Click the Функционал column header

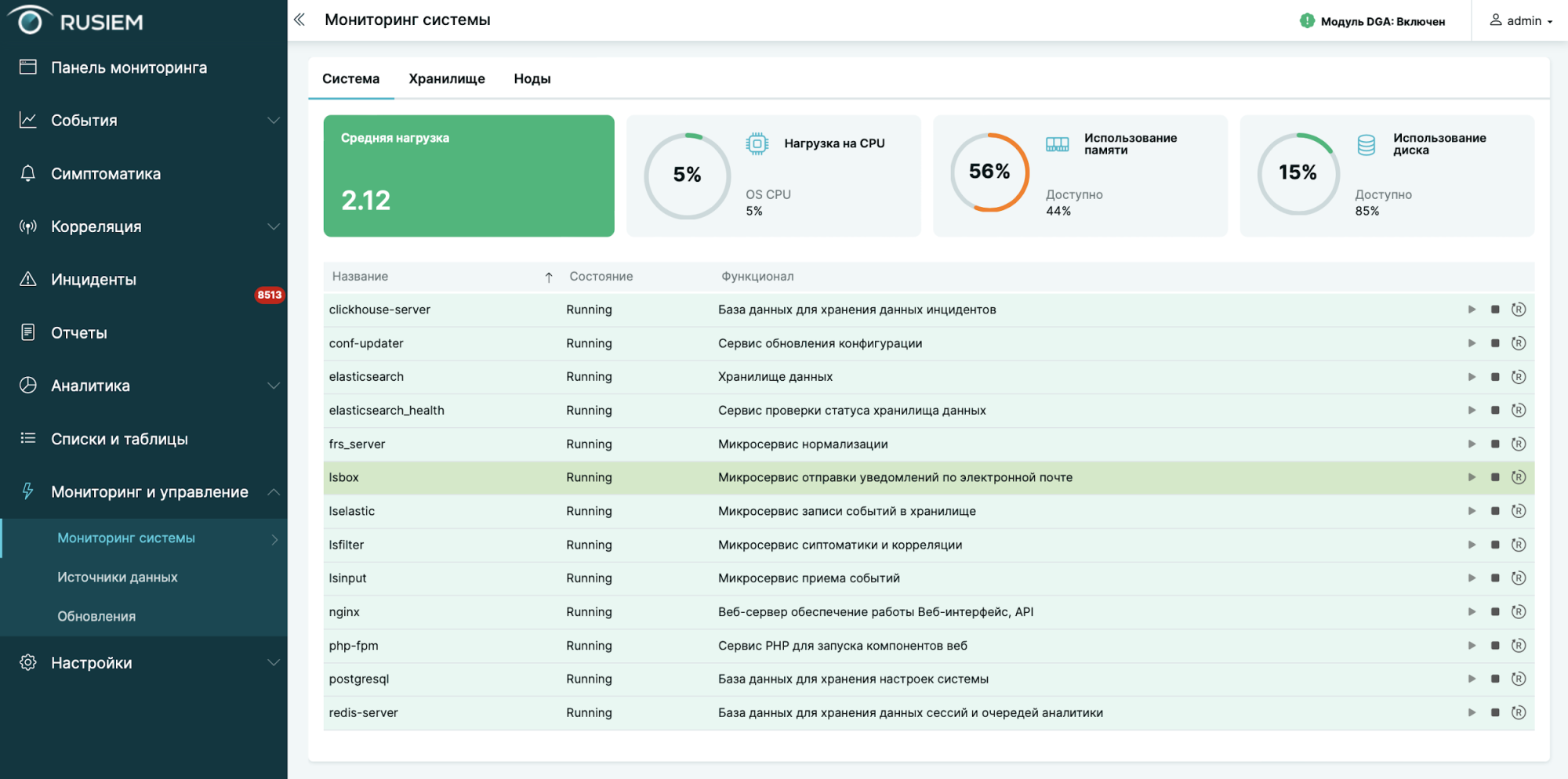(757, 277)
